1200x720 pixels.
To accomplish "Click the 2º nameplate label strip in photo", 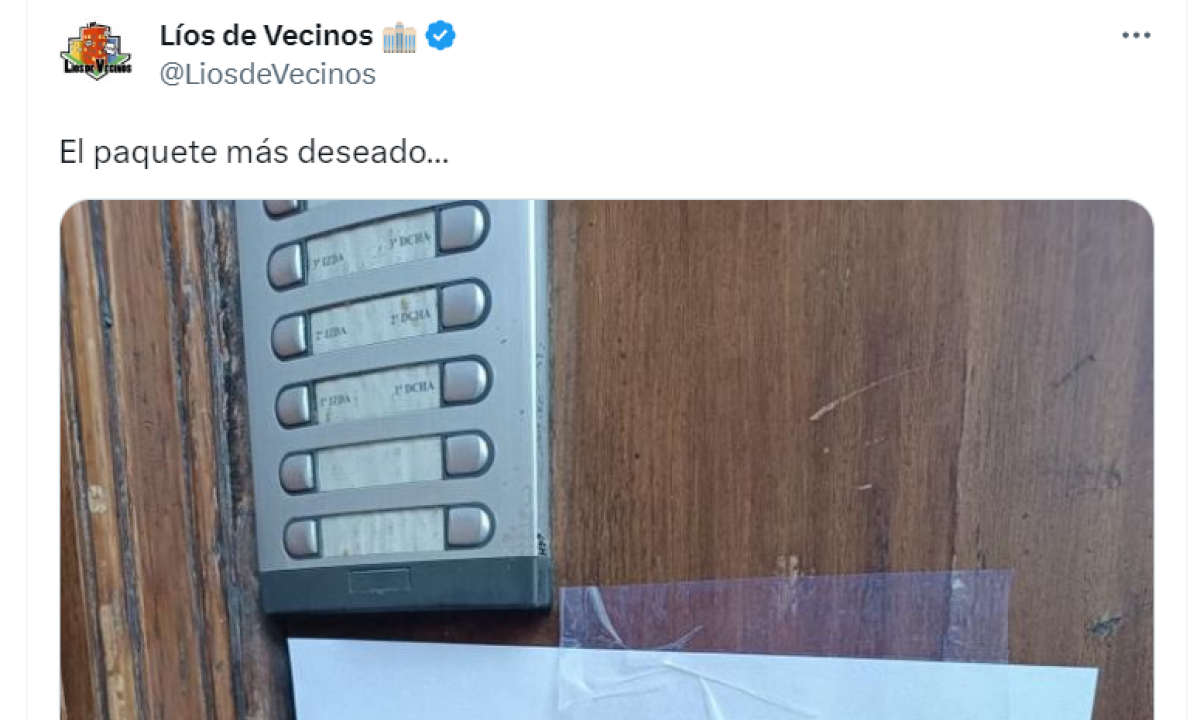I will click(x=375, y=321).
